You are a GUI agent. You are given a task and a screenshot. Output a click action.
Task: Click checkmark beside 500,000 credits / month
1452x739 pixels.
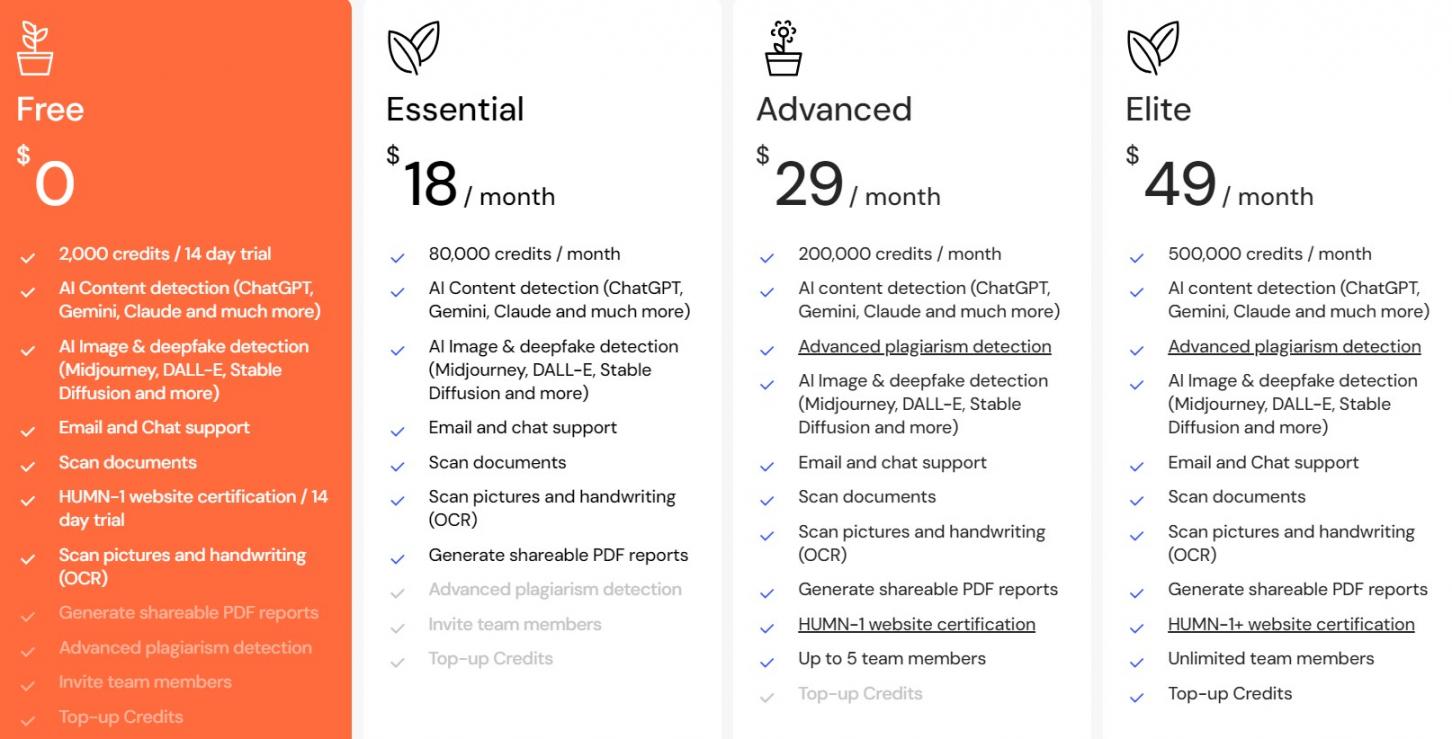click(x=1137, y=257)
